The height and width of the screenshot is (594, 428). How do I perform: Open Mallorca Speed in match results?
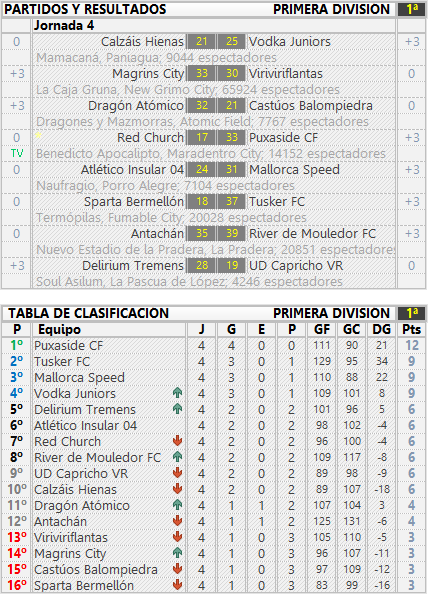pyautogui.click(x=294, y=169)
